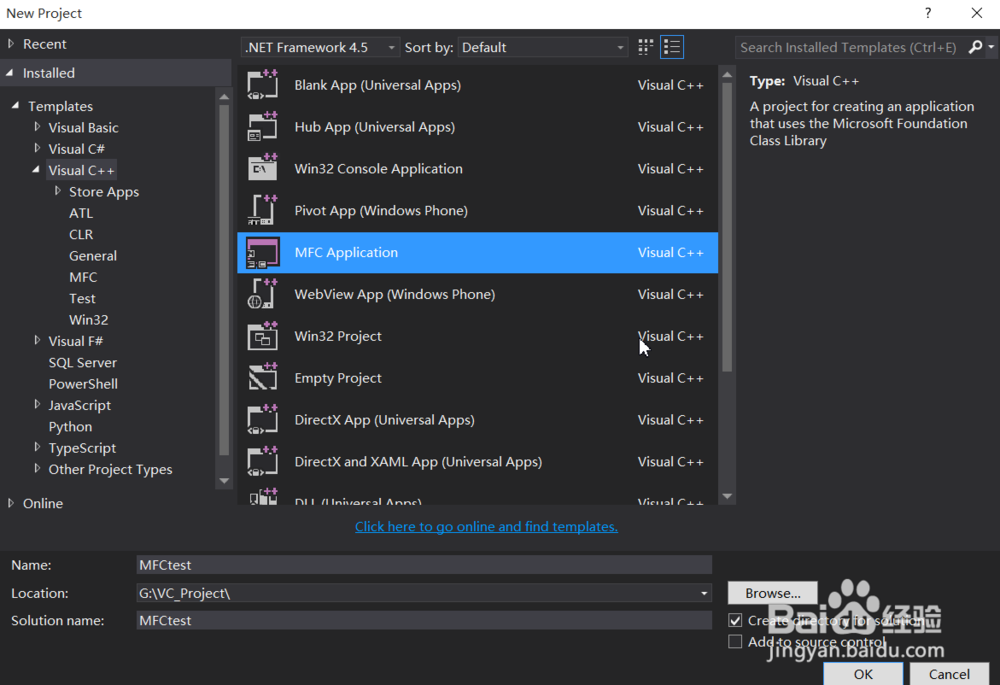Image resolution: width=1000 pixels, height=685 pixels.
Task: Click the Search Installed Templates box
Action: [851, 47]
